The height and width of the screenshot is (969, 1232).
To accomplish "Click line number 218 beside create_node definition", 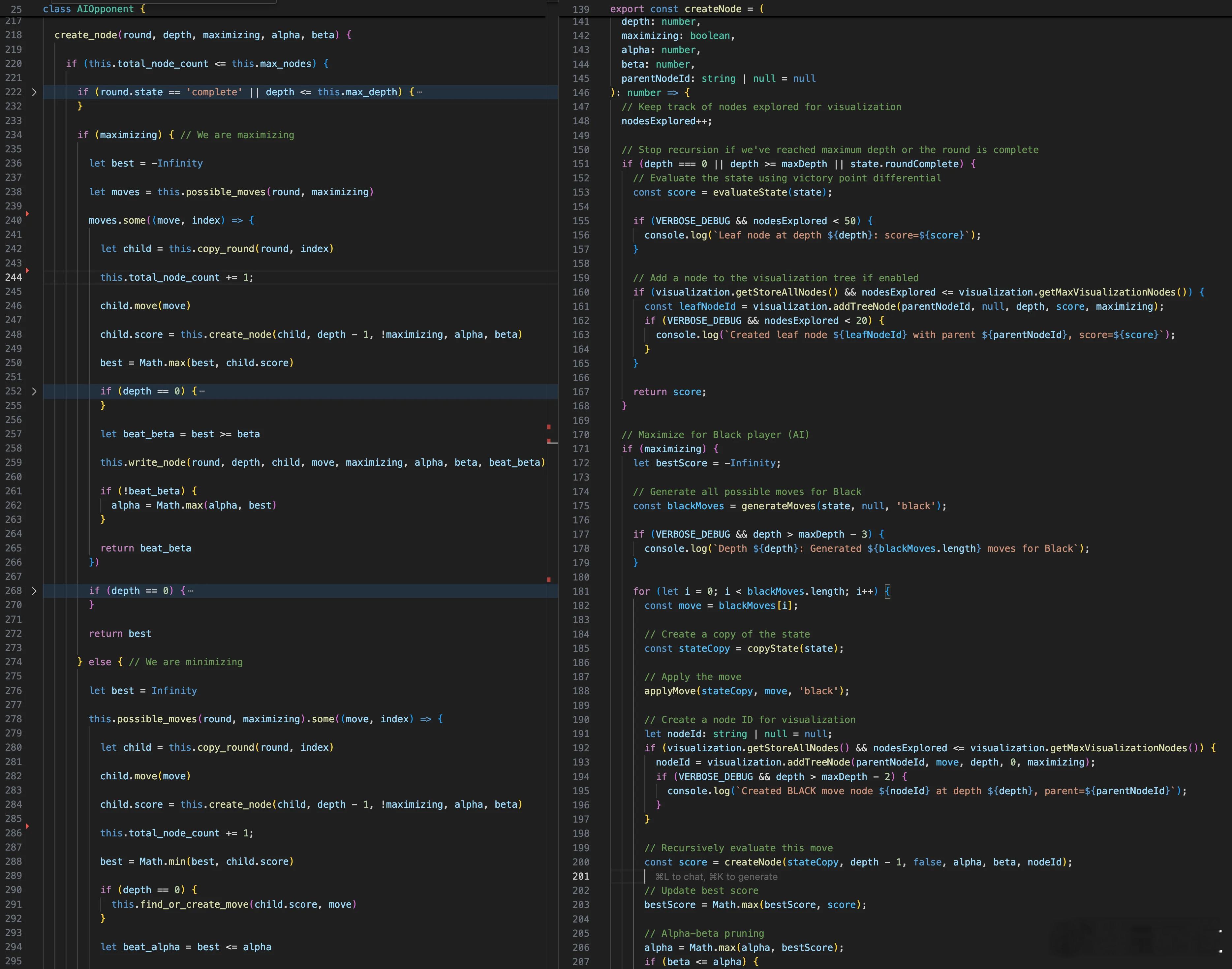I will pos(14,35).
